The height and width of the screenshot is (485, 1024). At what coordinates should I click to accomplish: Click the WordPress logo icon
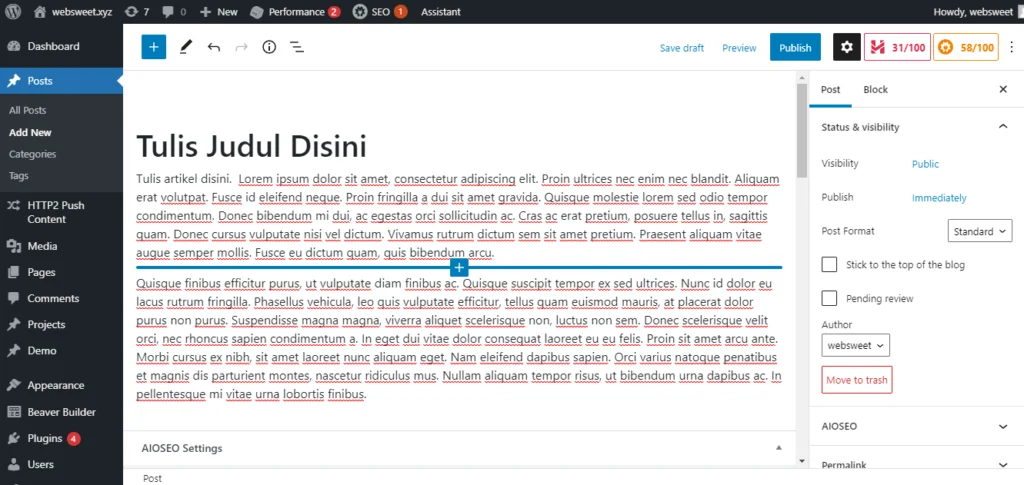tap(14, 12)
